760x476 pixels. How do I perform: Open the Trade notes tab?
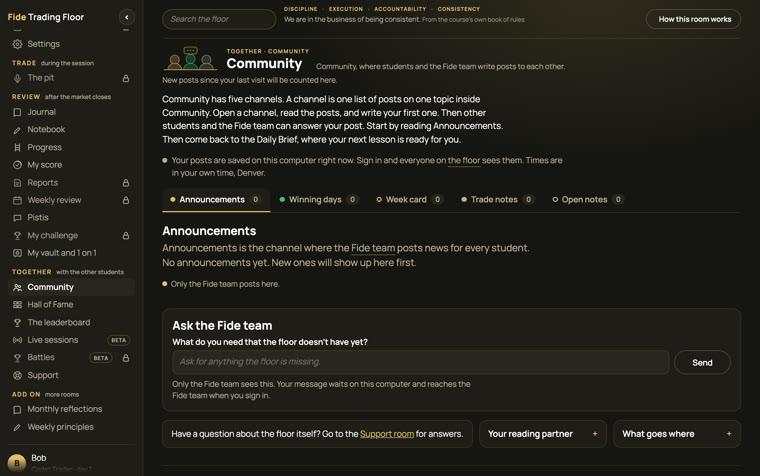point(498,200)
